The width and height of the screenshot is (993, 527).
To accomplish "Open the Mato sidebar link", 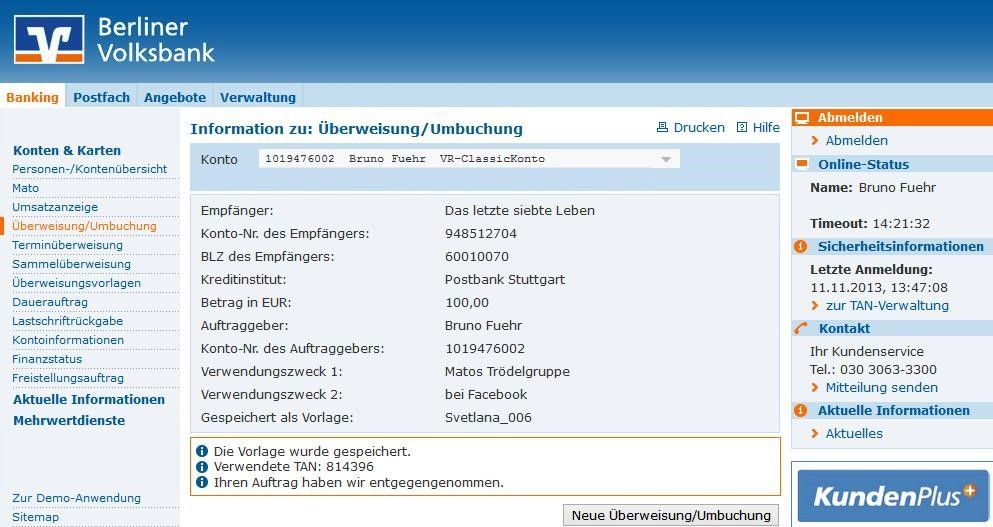I will click(25, 188).
